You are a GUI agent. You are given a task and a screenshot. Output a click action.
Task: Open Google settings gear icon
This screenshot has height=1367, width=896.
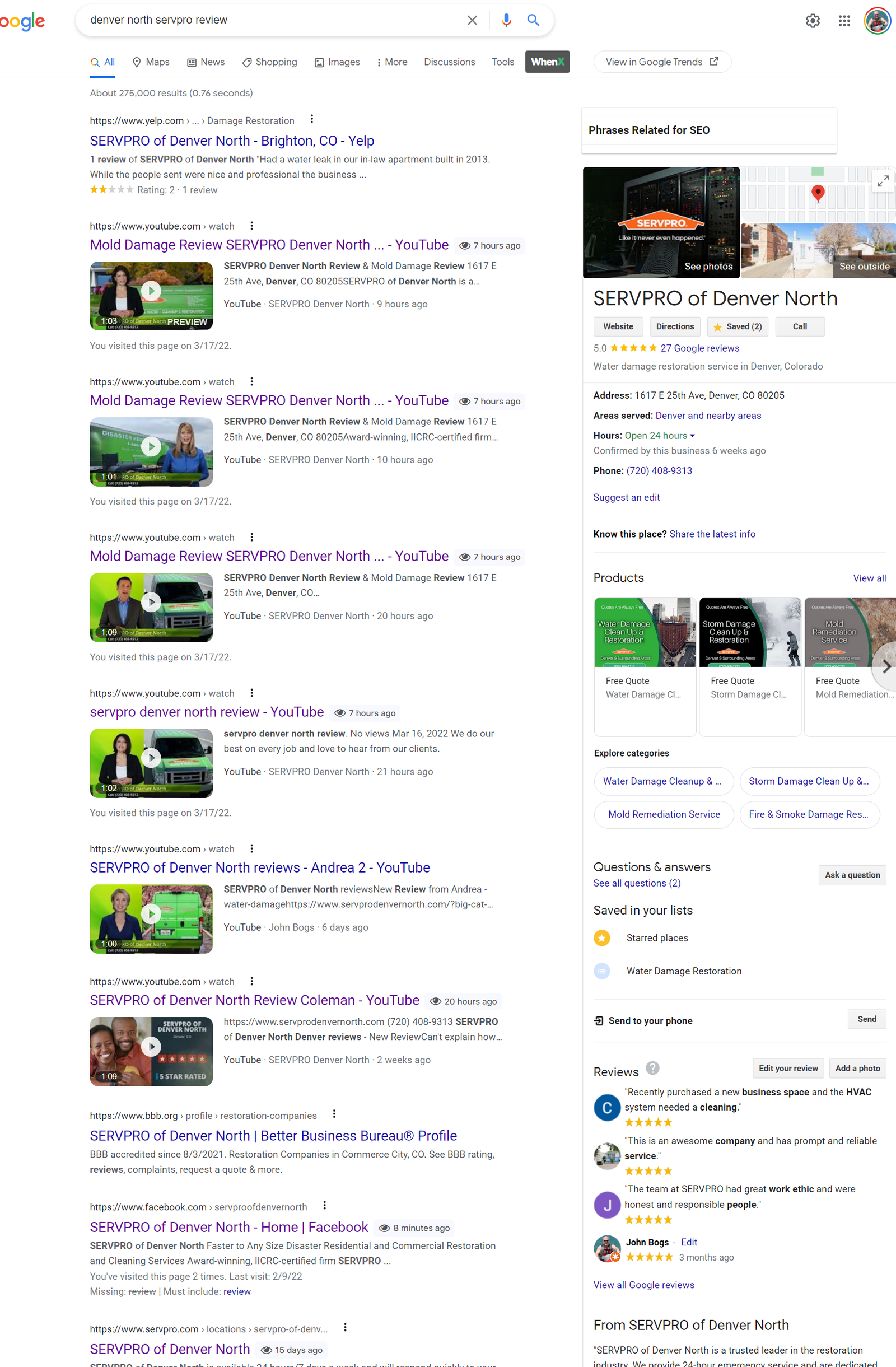(x=812, y=21)
